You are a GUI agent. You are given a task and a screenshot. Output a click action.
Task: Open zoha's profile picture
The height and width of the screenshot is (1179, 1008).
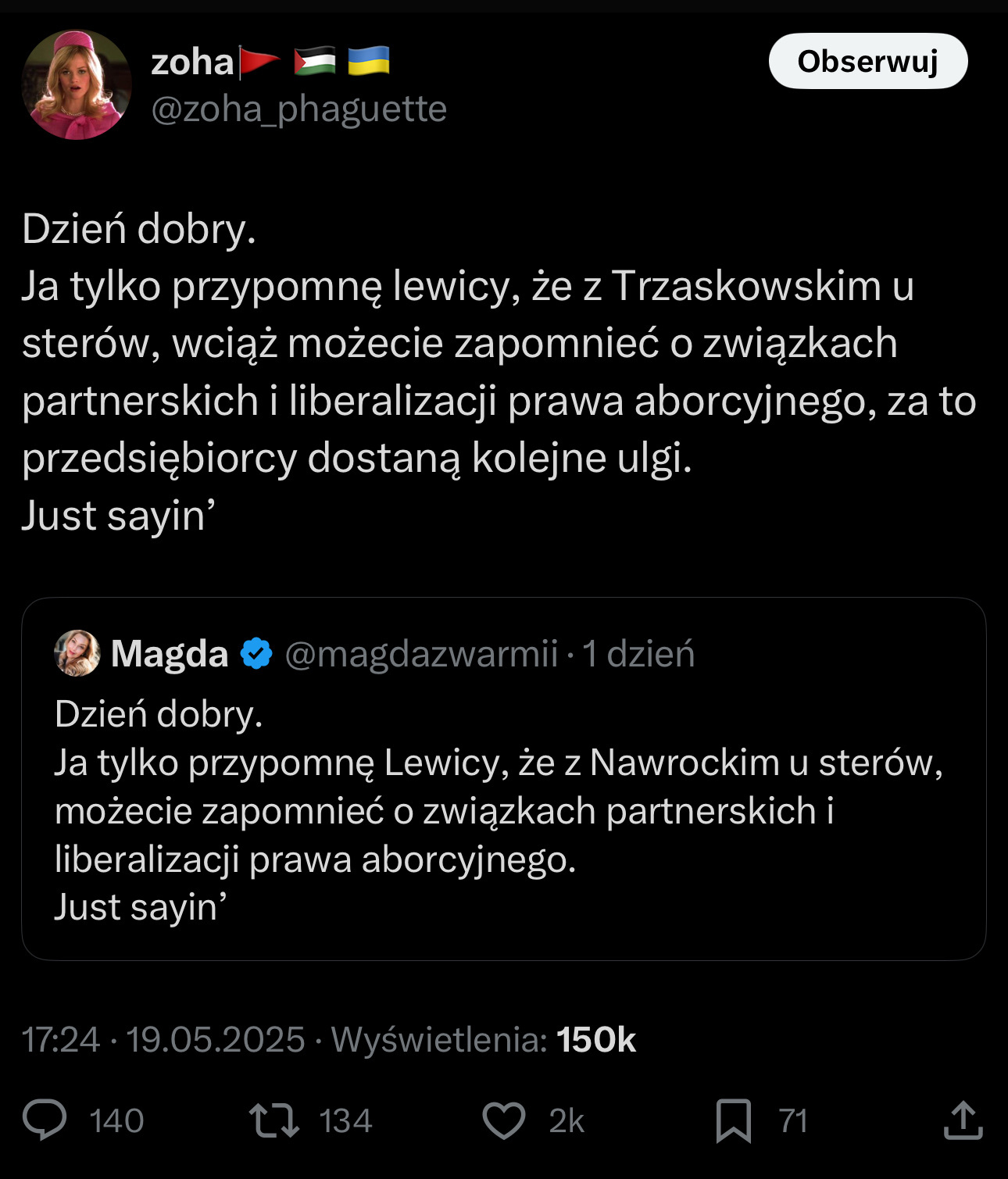tap(77, 85)
